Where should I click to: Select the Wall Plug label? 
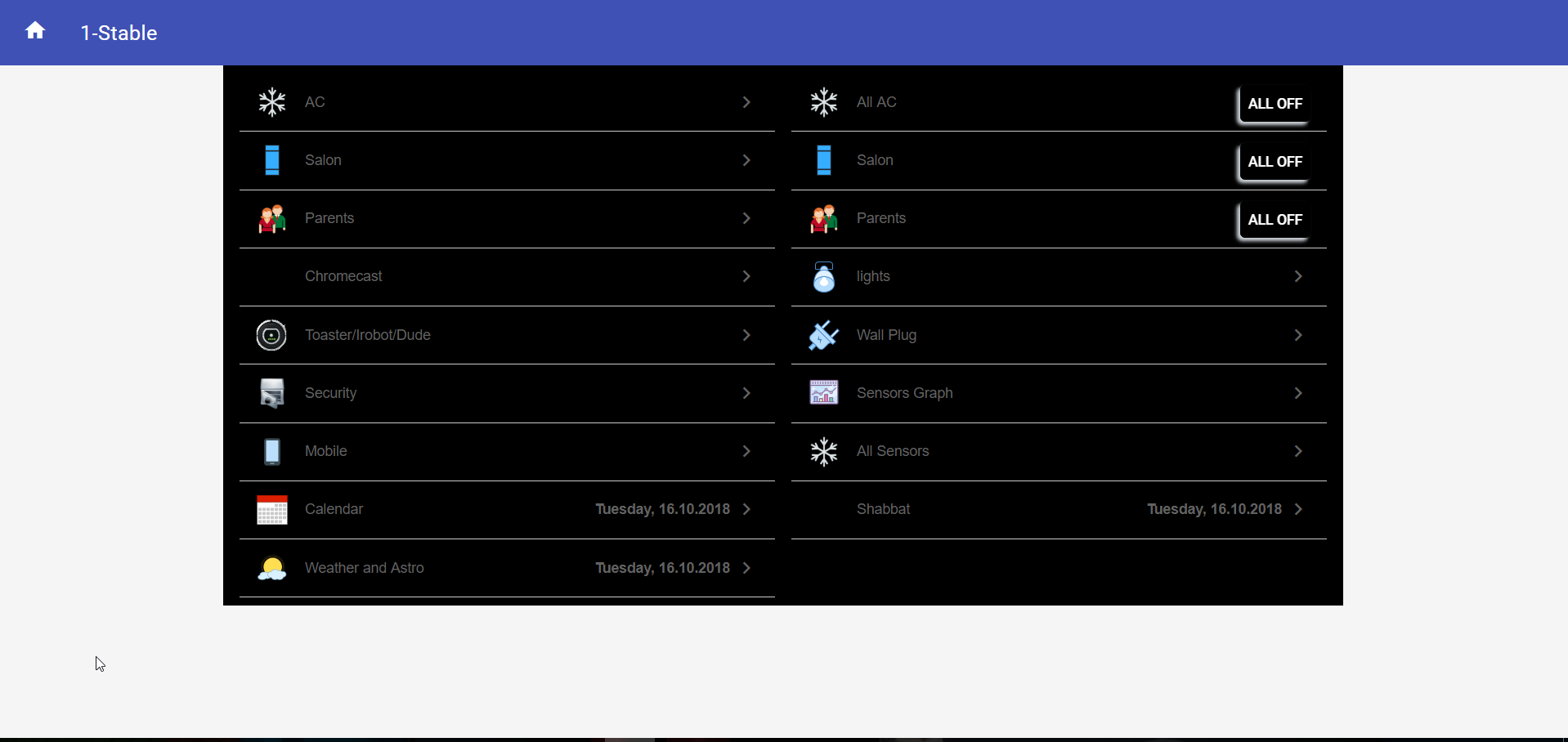[x=886, y=335]
